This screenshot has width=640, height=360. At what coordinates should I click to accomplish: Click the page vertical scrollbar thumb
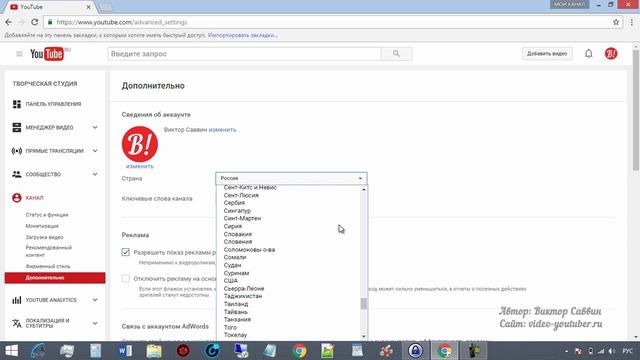636,110
